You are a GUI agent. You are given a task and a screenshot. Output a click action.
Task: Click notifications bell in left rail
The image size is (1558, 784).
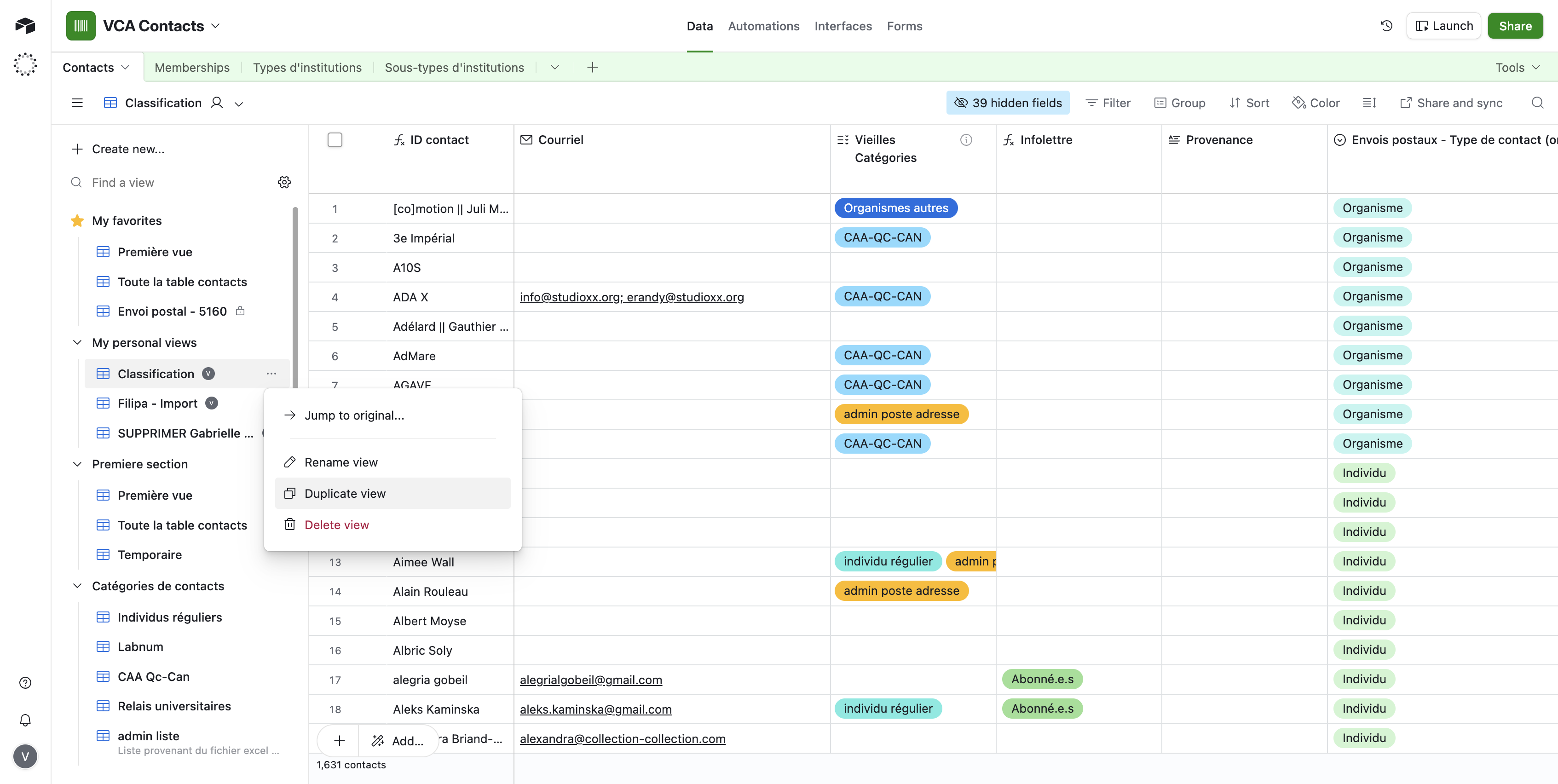click(x=25, y=720)
